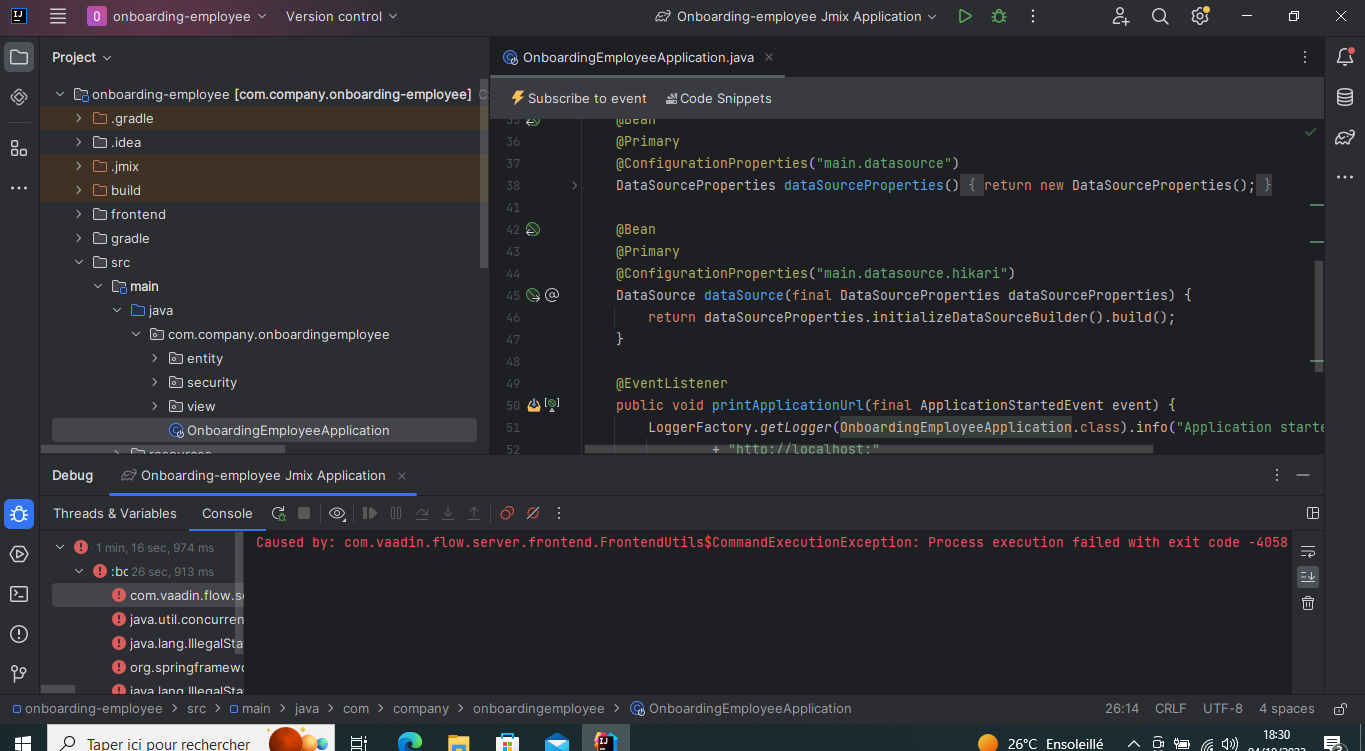Image resolution: width=1365 pixels, height=751 pixels.
Task: Open more run actions menu
Action: (1033, 16)
